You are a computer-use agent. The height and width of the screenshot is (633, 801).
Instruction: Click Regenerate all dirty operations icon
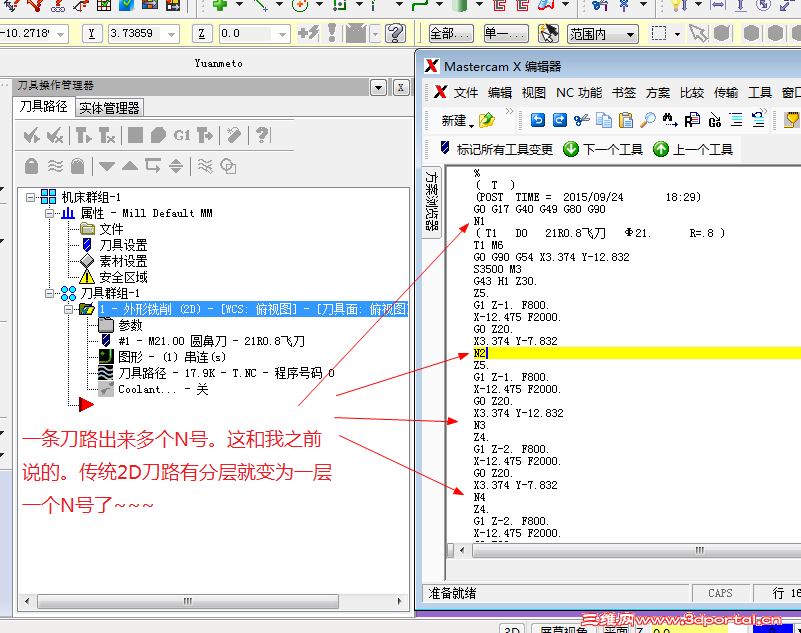(x=107, y=135)
